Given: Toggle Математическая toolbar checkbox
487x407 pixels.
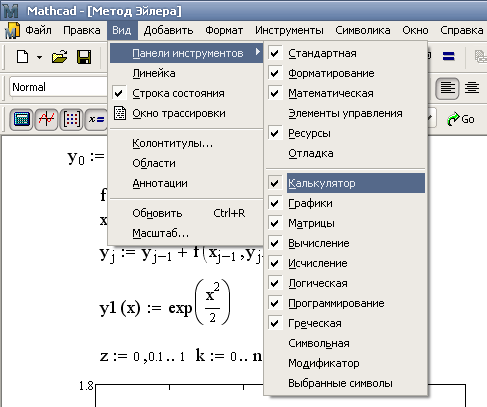Looking at the screenshot, I should pos(346,93).
